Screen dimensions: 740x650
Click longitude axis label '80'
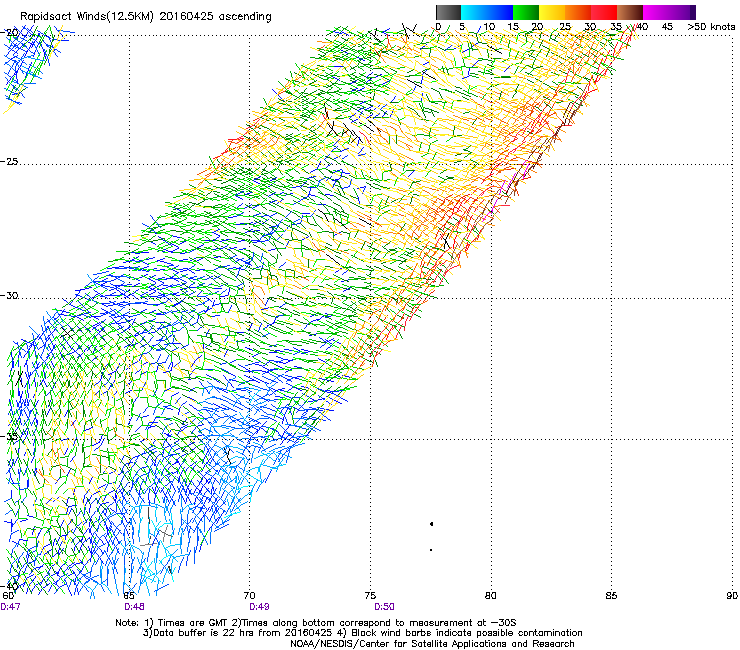(x=491, y=596)
